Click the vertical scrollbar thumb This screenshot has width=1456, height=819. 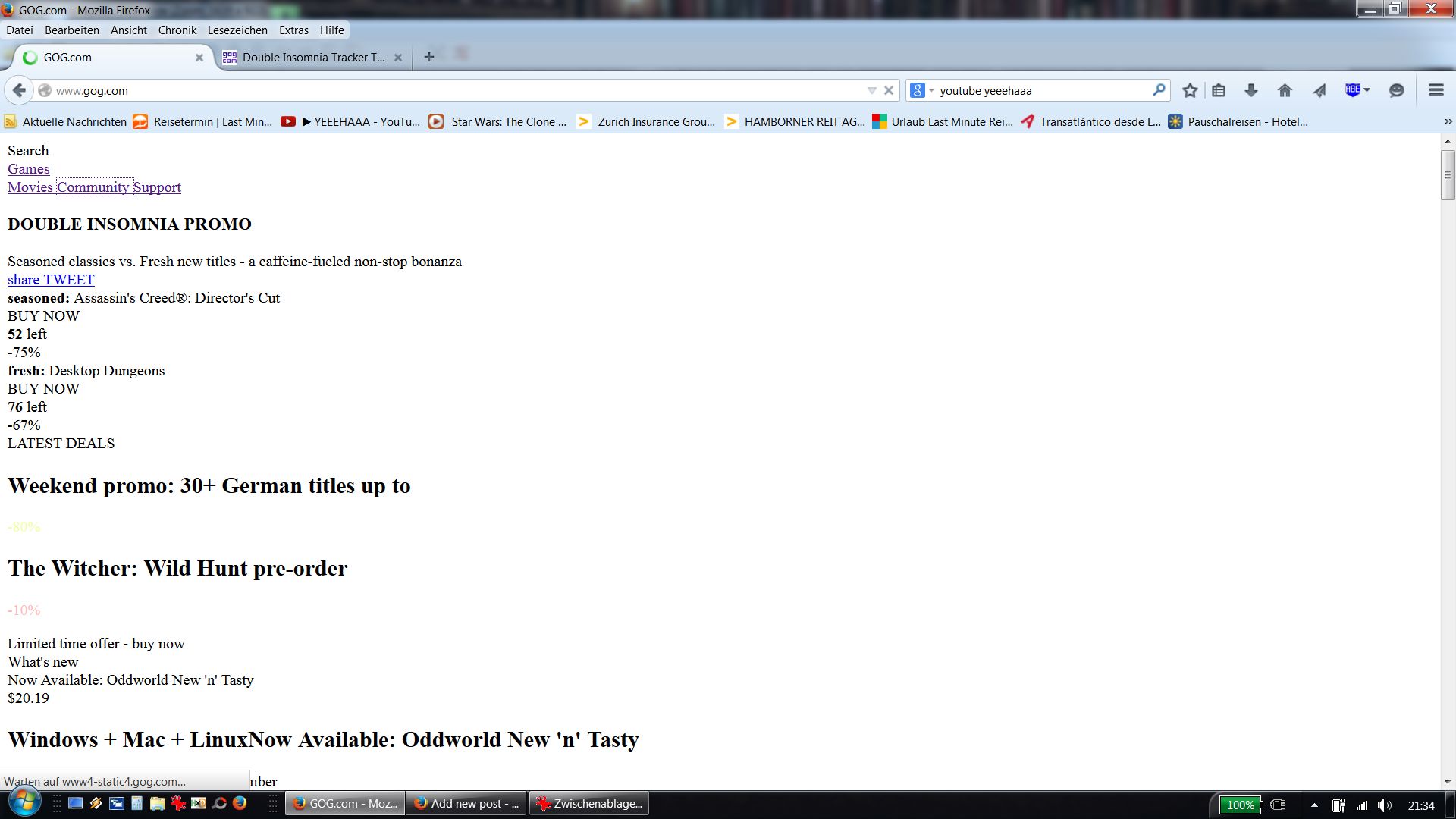point(1448,175)
